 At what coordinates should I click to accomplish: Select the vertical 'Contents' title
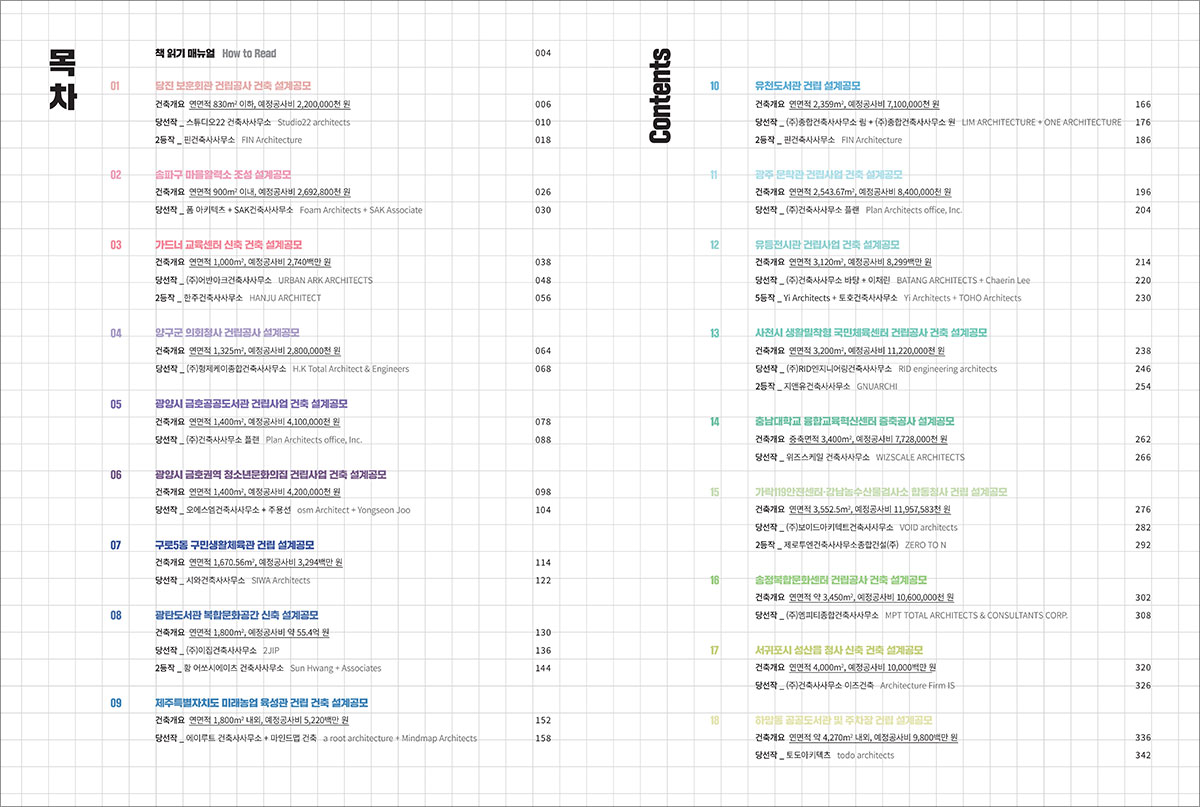[660, 96]
